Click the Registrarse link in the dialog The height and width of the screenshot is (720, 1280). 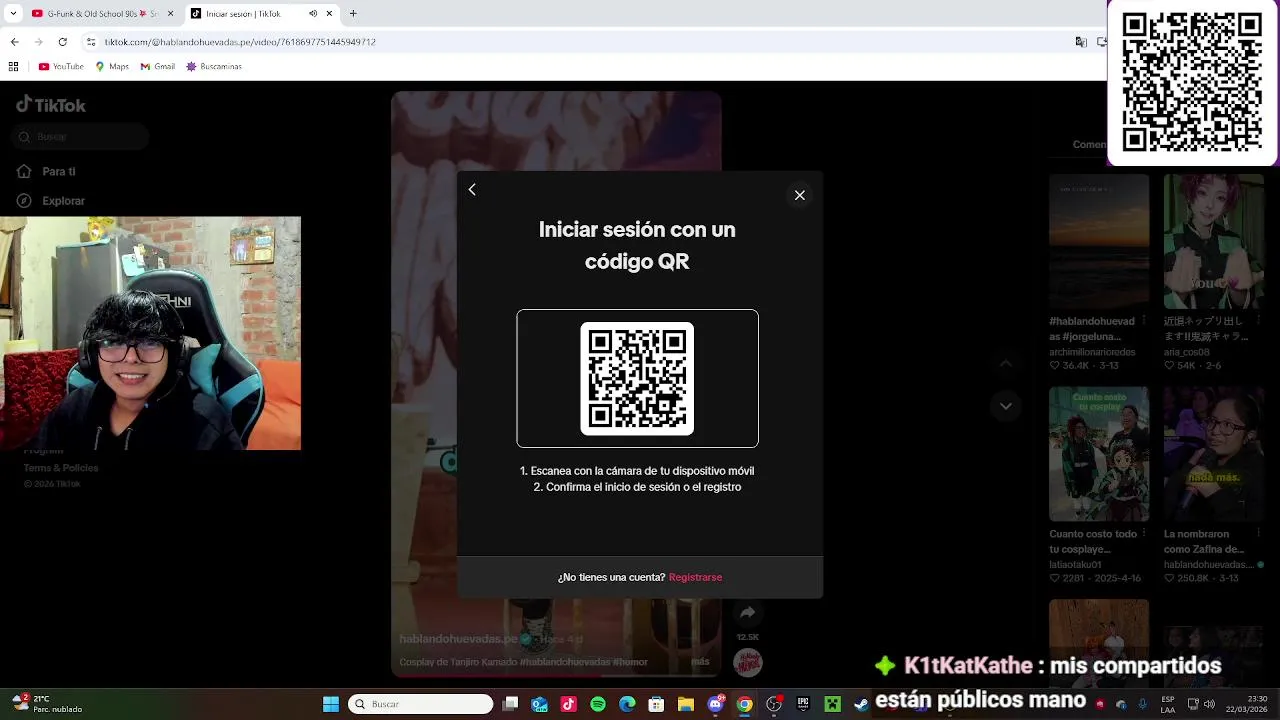tap(695, 577)
